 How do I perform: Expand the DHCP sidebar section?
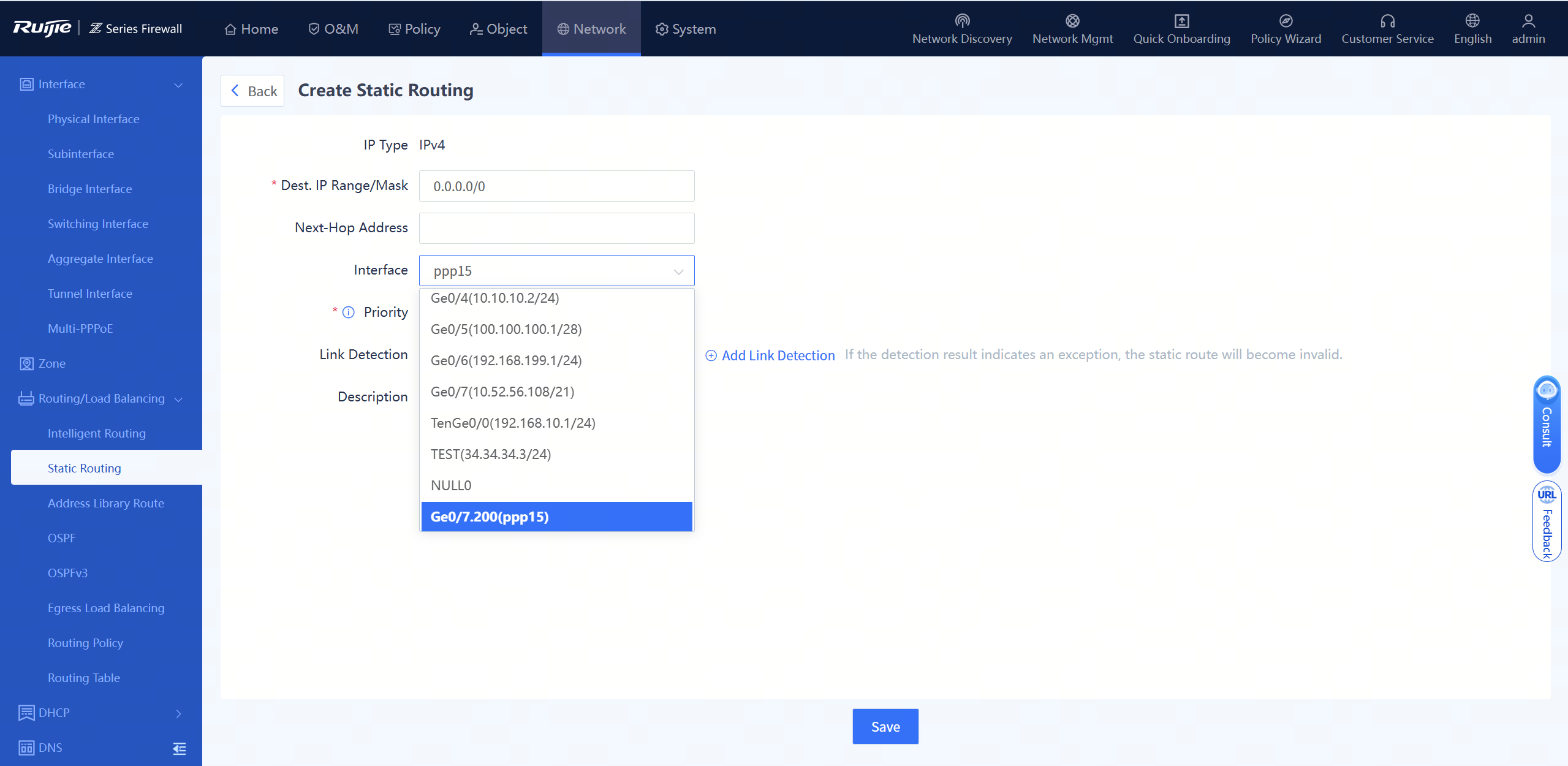[x=178, y=713]
